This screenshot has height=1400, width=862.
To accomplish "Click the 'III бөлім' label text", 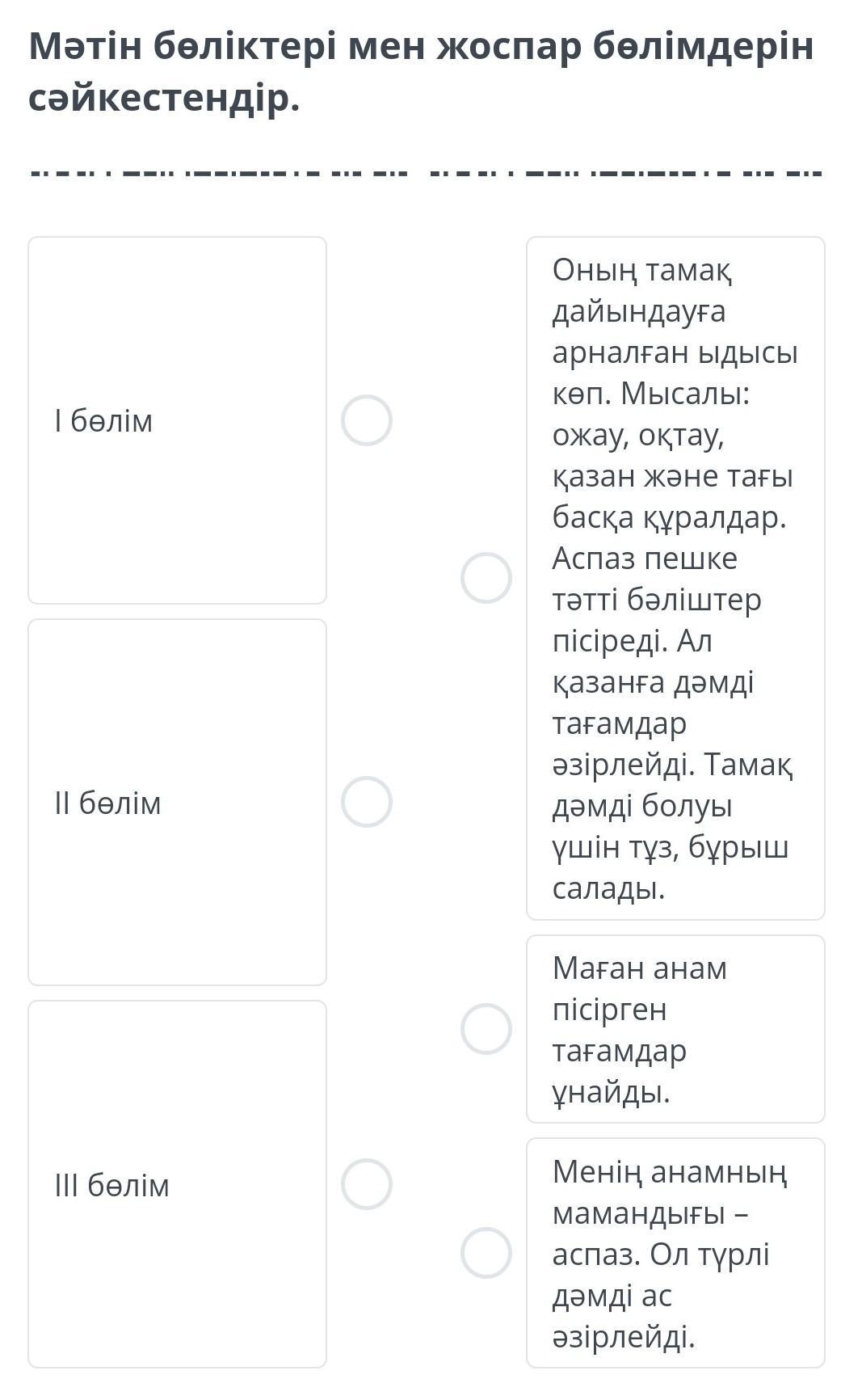I will (111, 1186).
